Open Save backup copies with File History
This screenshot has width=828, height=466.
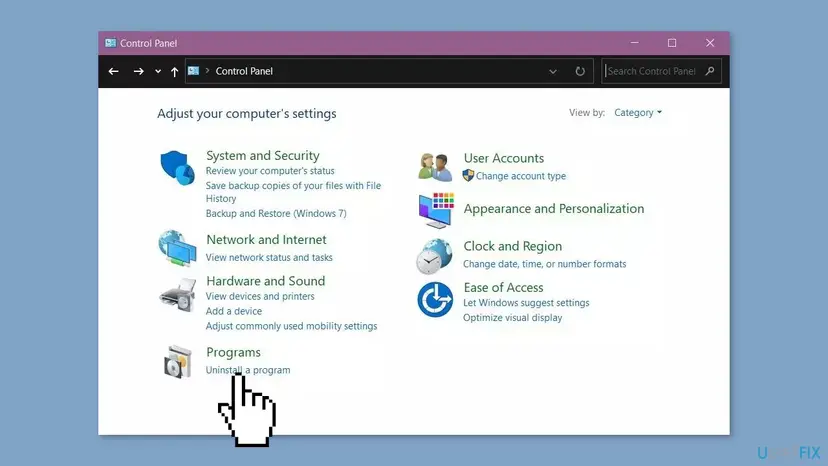pos(293,192)
